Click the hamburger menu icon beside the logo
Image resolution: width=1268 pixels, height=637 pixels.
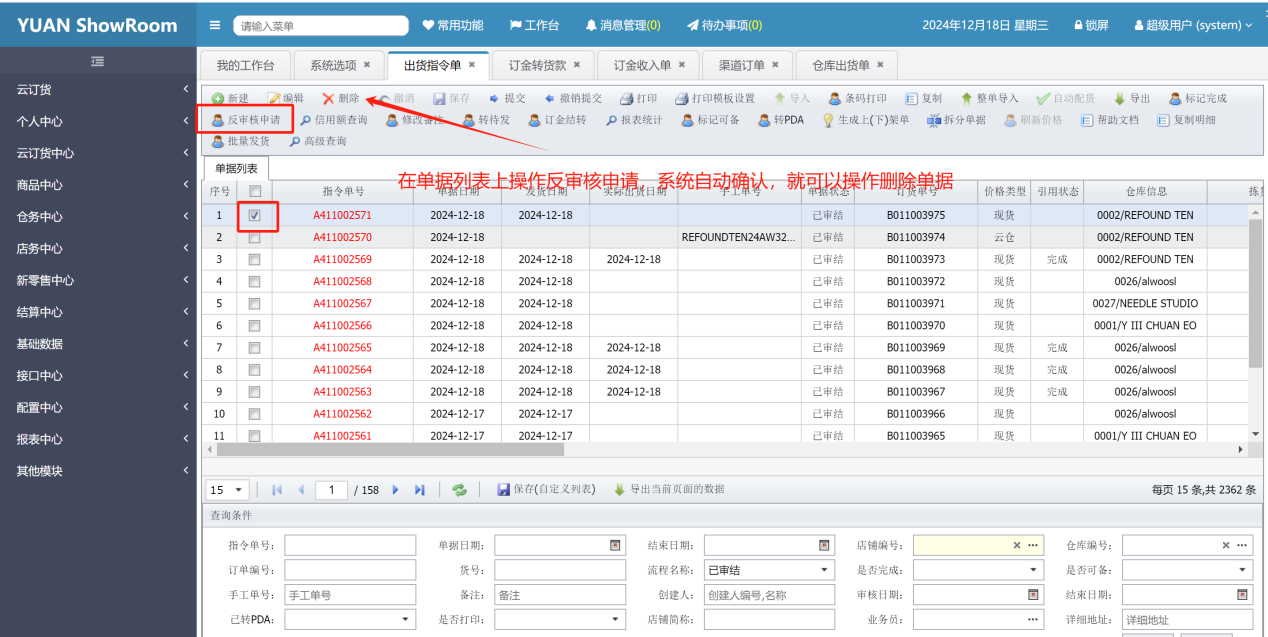(x=215, y=25)
